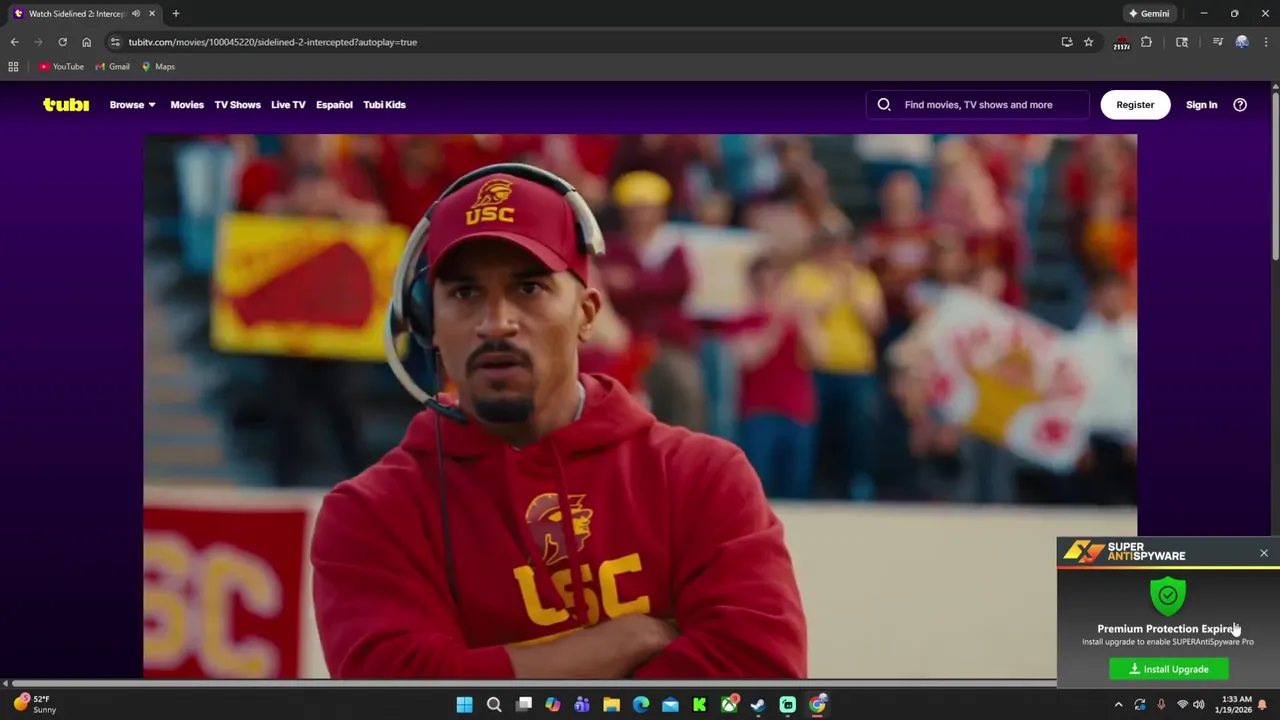
Task: Open the Windows Start menu
Action: pos(464,705)
